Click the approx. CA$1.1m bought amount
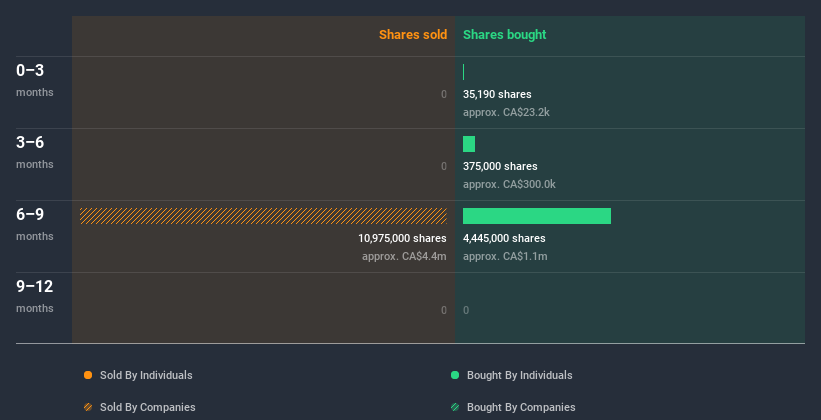Viewport: 821px width, 420px height. click(505, 257)
